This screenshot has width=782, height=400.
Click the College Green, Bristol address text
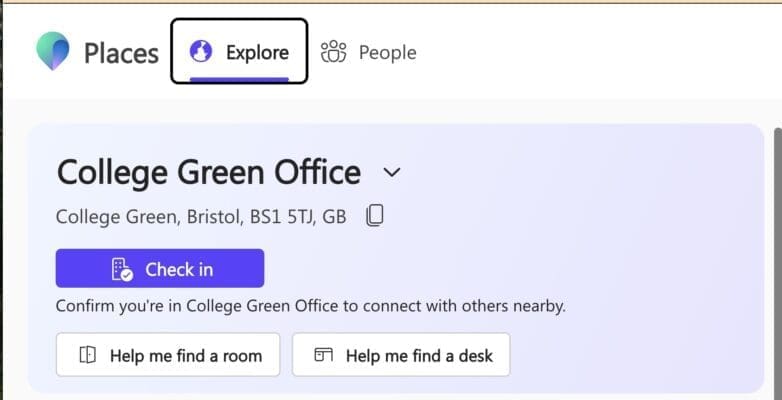[x=201, y=216]
